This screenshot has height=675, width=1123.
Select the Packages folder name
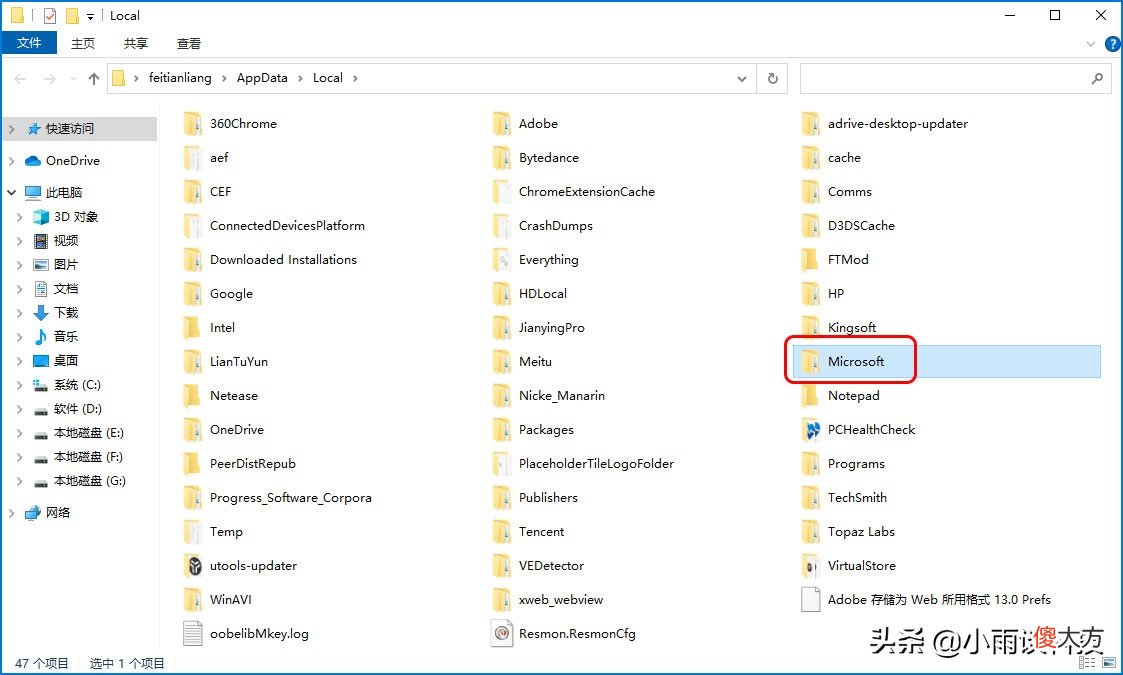(546, 429)
